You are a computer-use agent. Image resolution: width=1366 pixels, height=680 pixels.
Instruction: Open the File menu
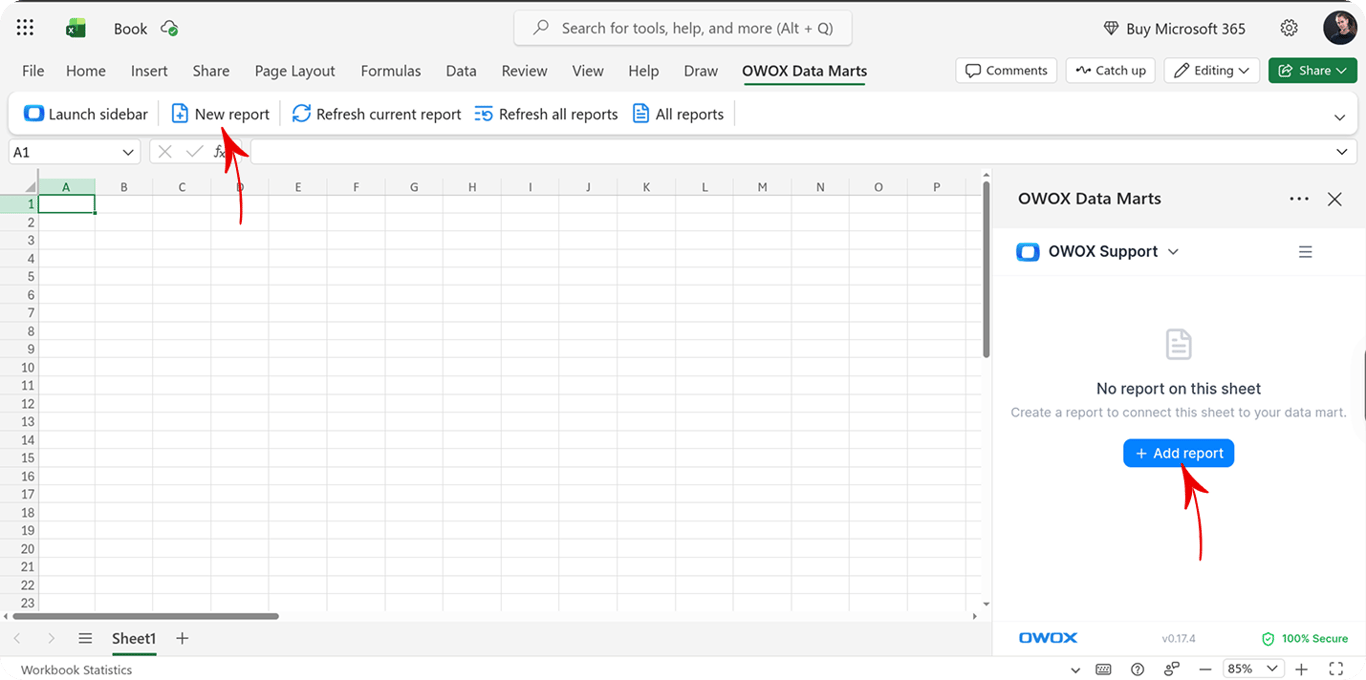pos(33,71)
